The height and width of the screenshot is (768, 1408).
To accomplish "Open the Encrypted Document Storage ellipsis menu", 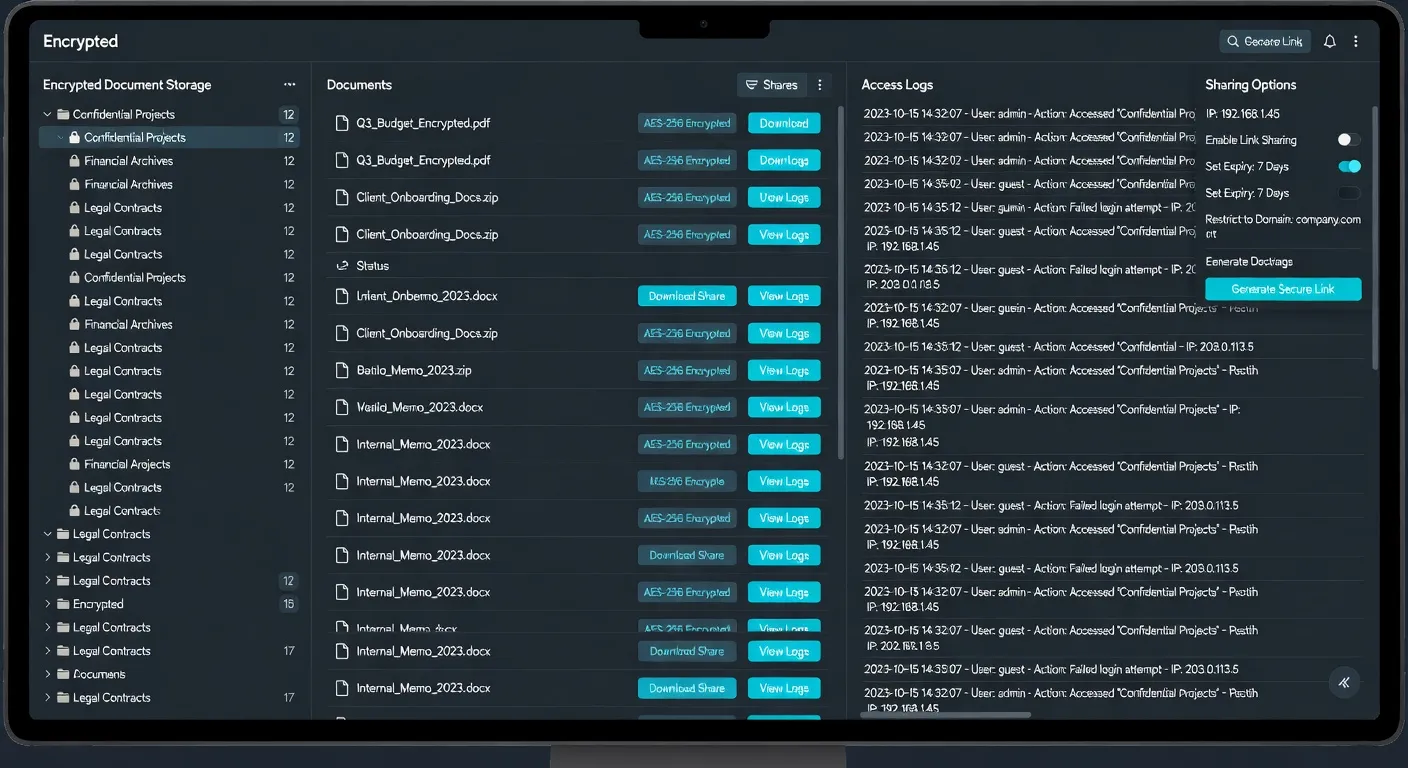I will click(x=289, y=85).
